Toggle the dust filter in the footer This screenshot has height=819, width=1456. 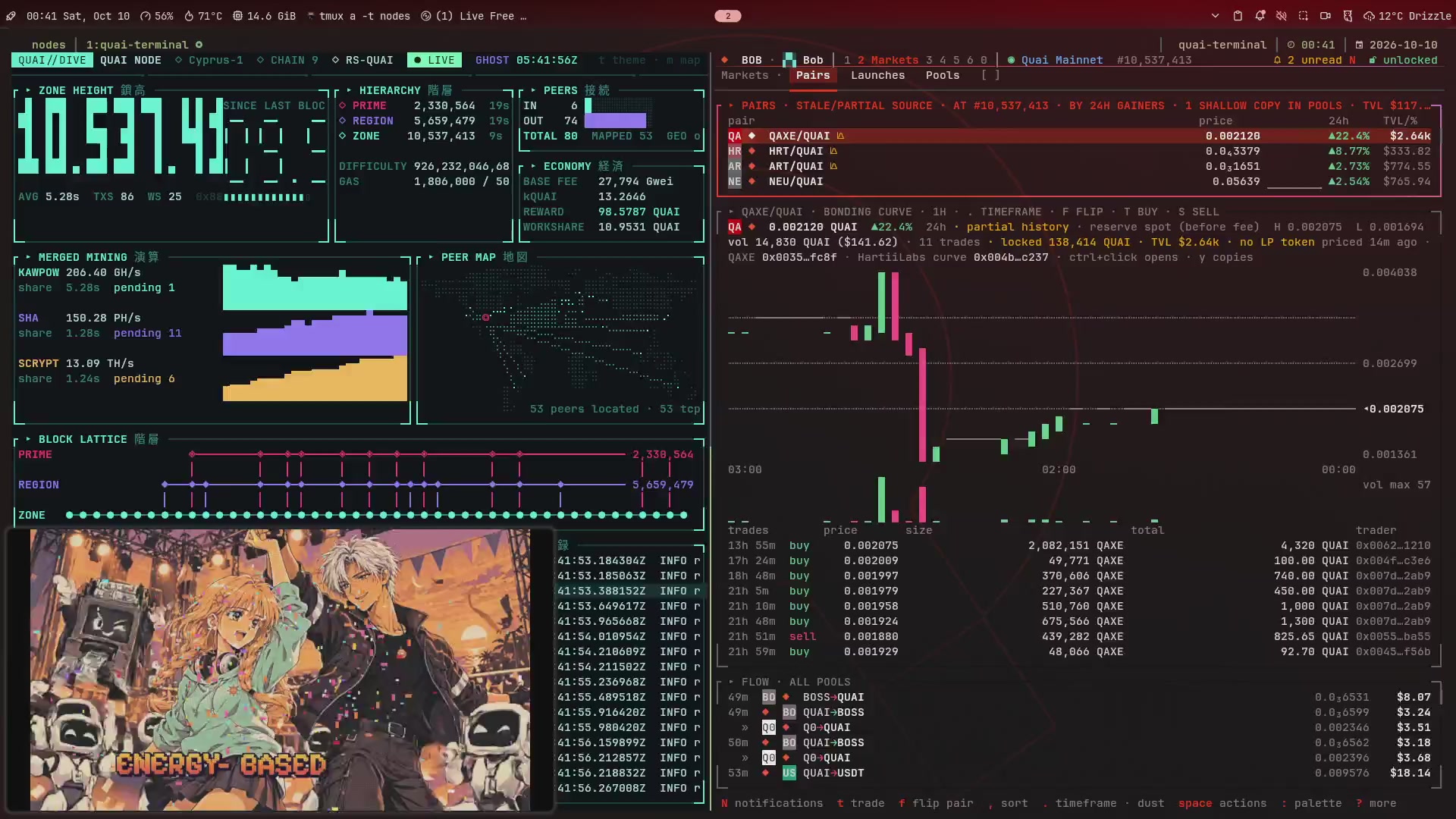pyautogui.click(x=1150, y=803)
